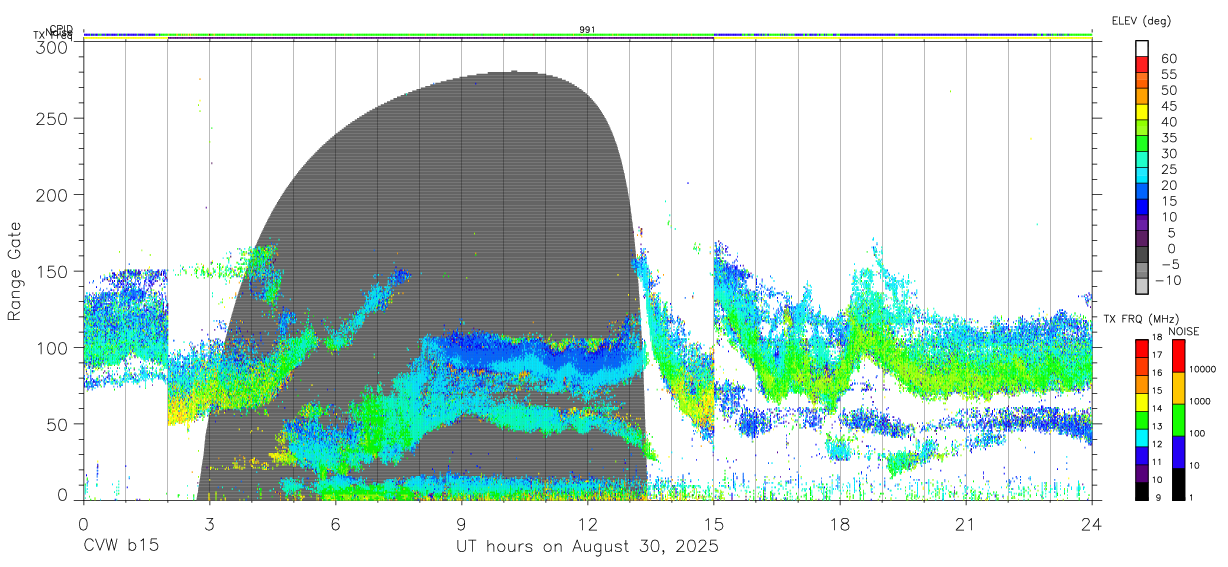The width and height of the screenshot is (1228, 567).
Task: Click the 150 tick label on y-axis
Action: coord(50,271)
